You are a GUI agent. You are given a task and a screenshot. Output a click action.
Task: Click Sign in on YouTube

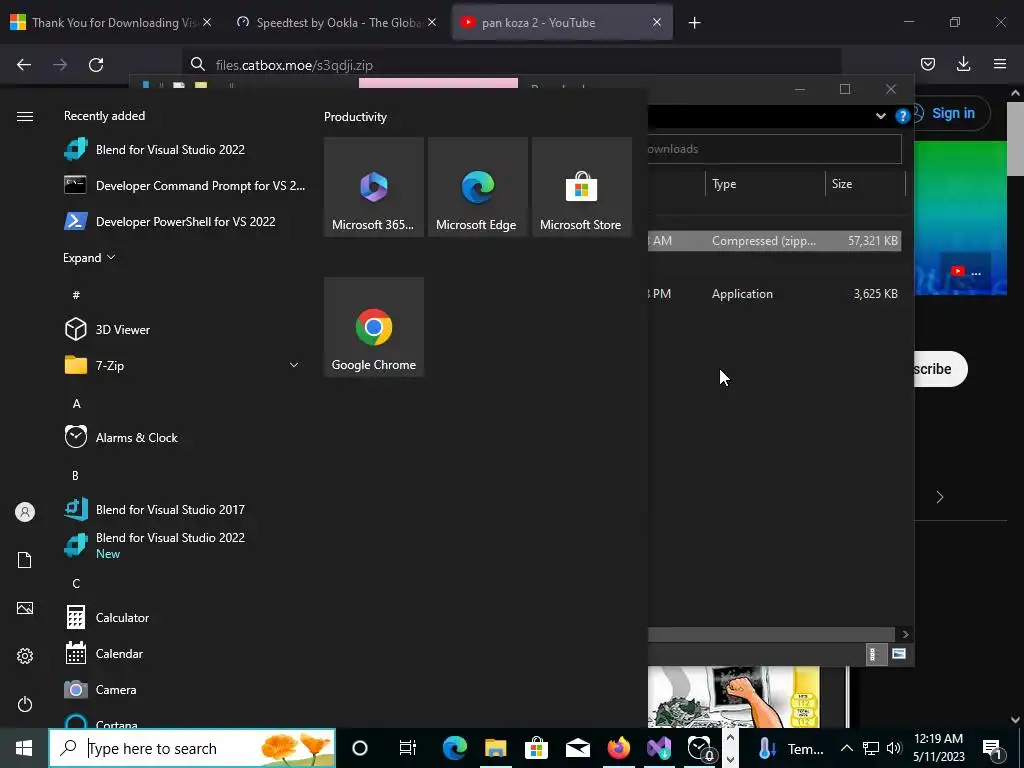coord(952,113)
